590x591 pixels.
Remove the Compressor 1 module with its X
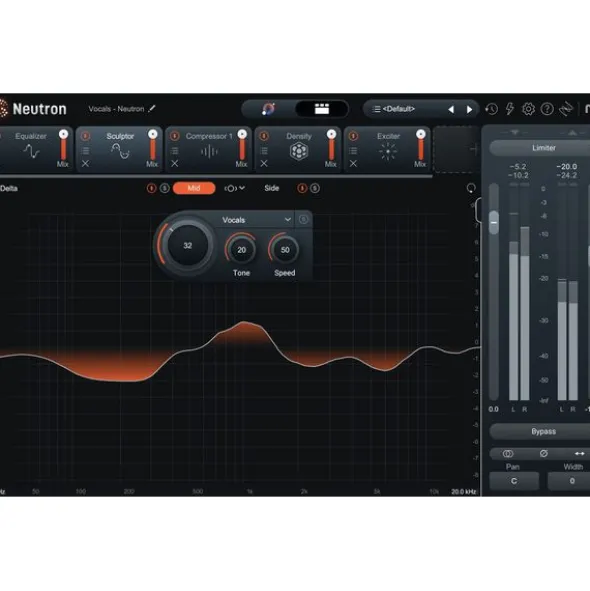pyautogui.click(x=175, y=164)
